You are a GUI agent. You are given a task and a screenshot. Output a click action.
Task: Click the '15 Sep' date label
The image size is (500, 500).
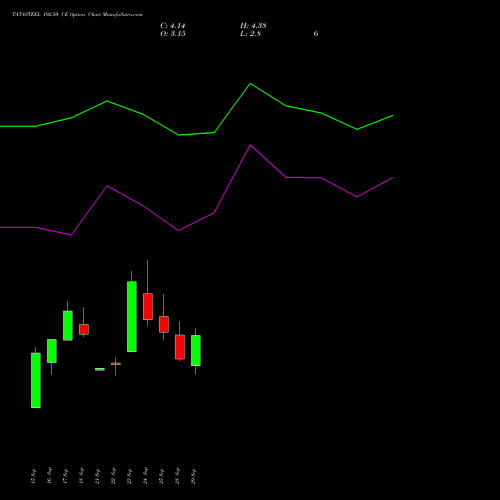[x=33, y=476]
